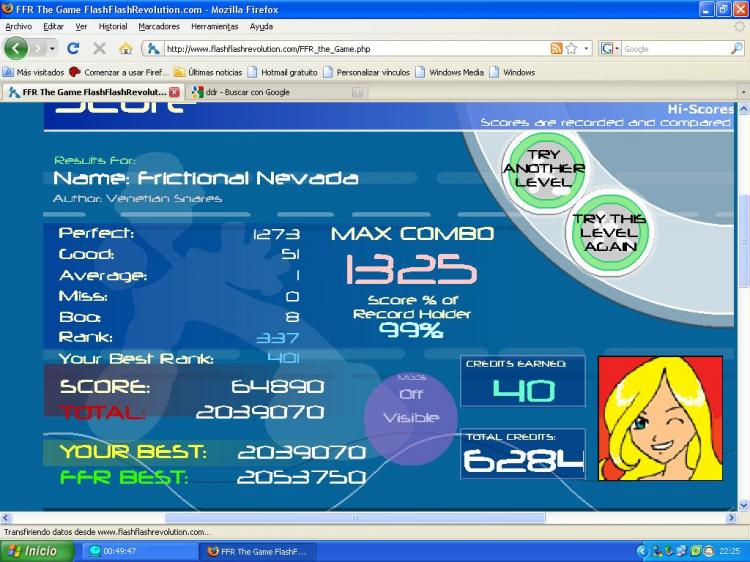The image size is (750, 562).
Task: Go to home page via house icon
Action: click(x=126, y=48)
